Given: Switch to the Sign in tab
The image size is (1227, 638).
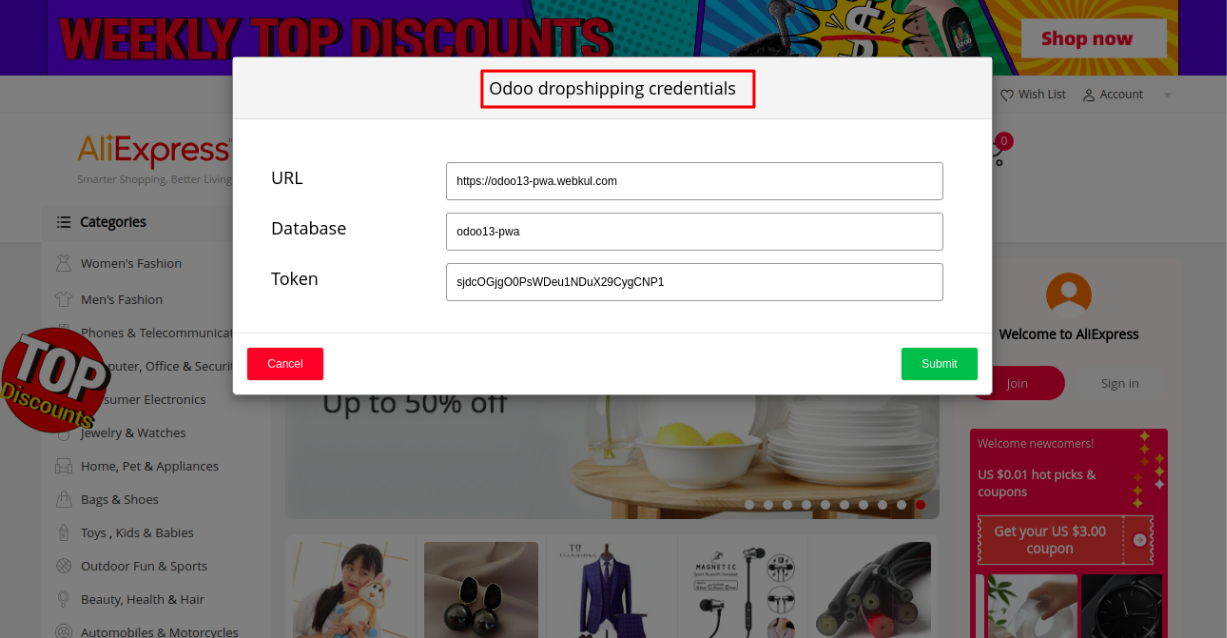Looking at the screenshot, I should [1120, 383].
